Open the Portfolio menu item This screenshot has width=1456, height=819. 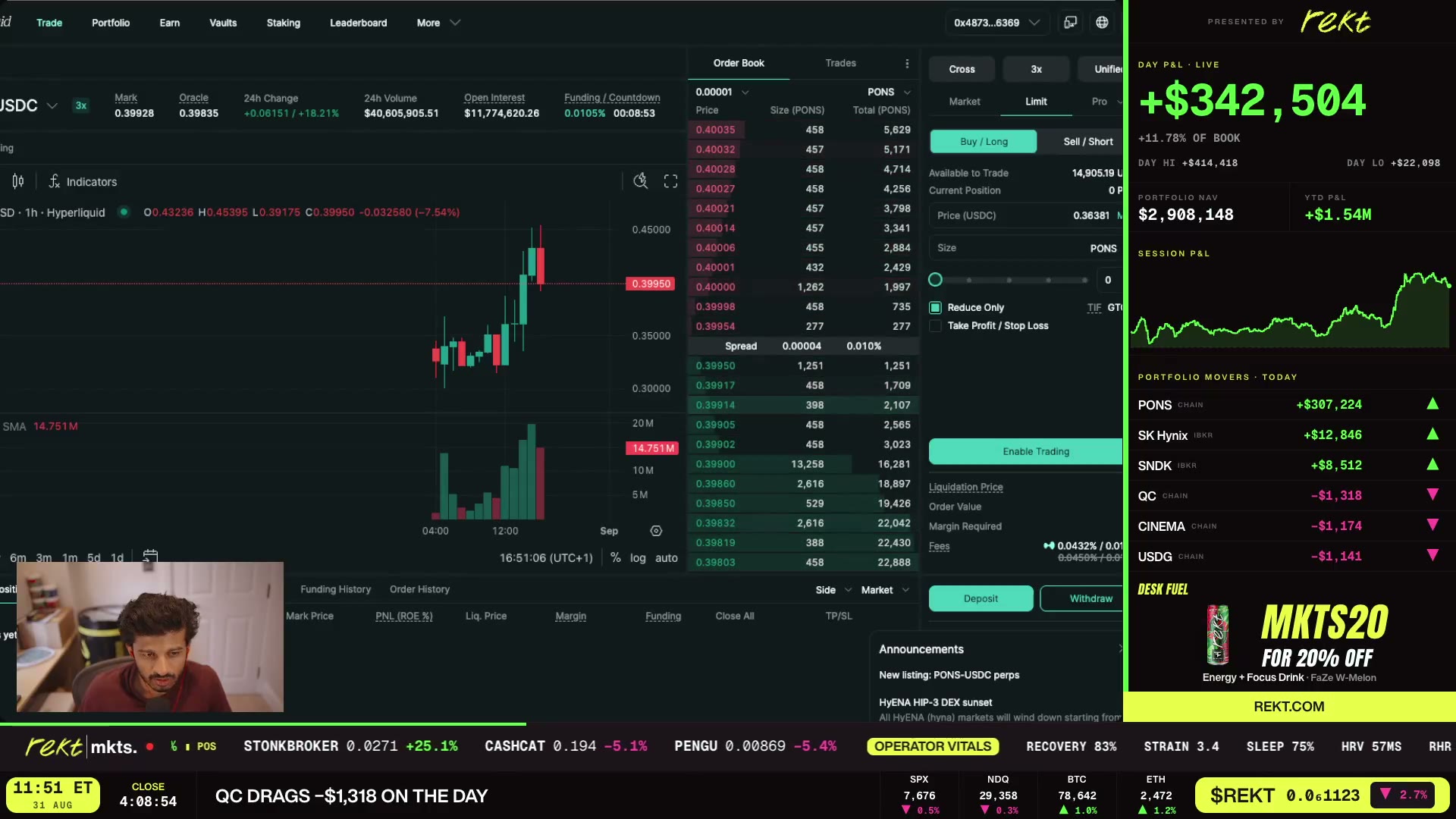coord(111,23)
